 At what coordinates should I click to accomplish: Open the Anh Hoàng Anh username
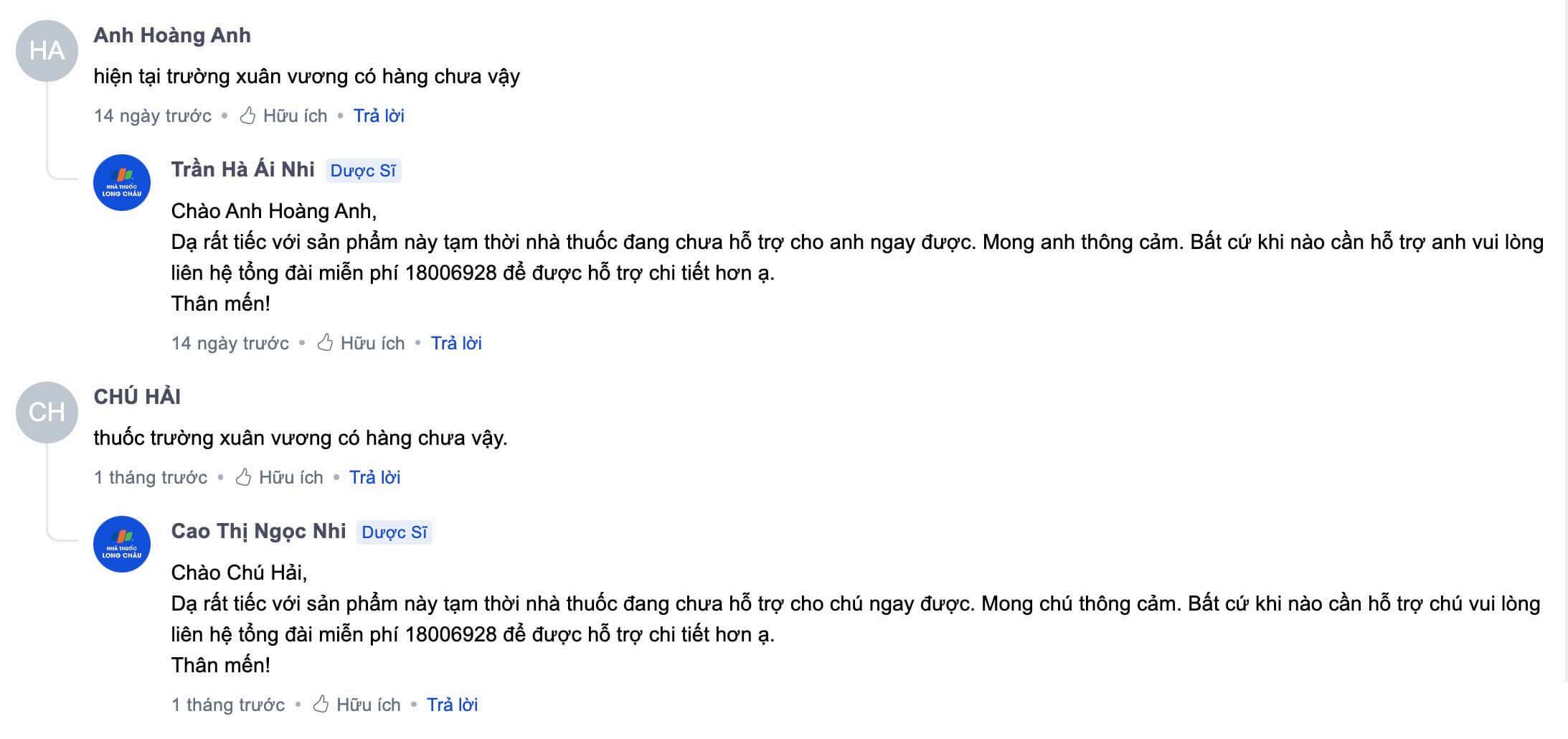172,35
